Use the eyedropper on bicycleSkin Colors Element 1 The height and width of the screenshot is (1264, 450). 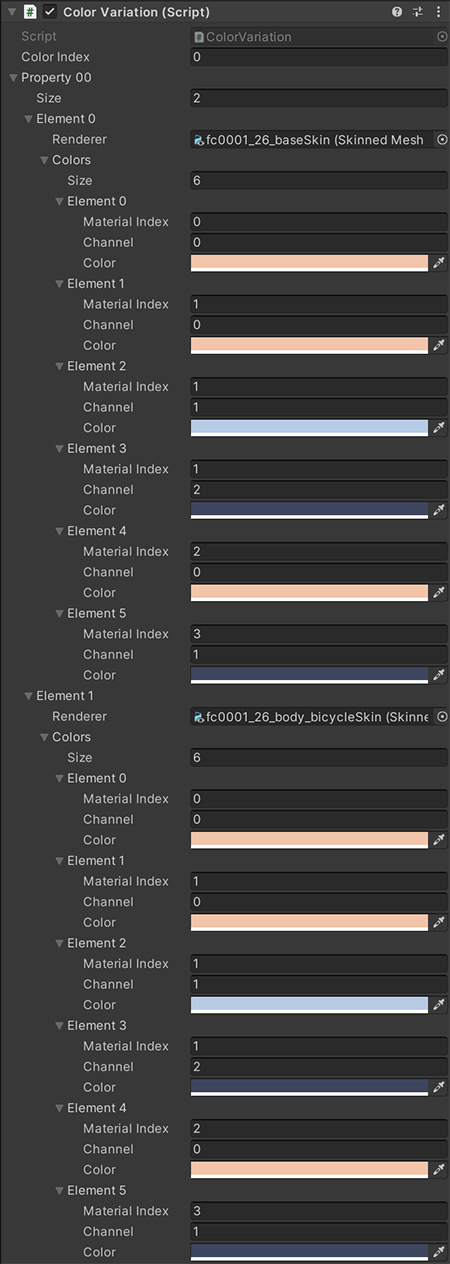[x=439, y=922]
